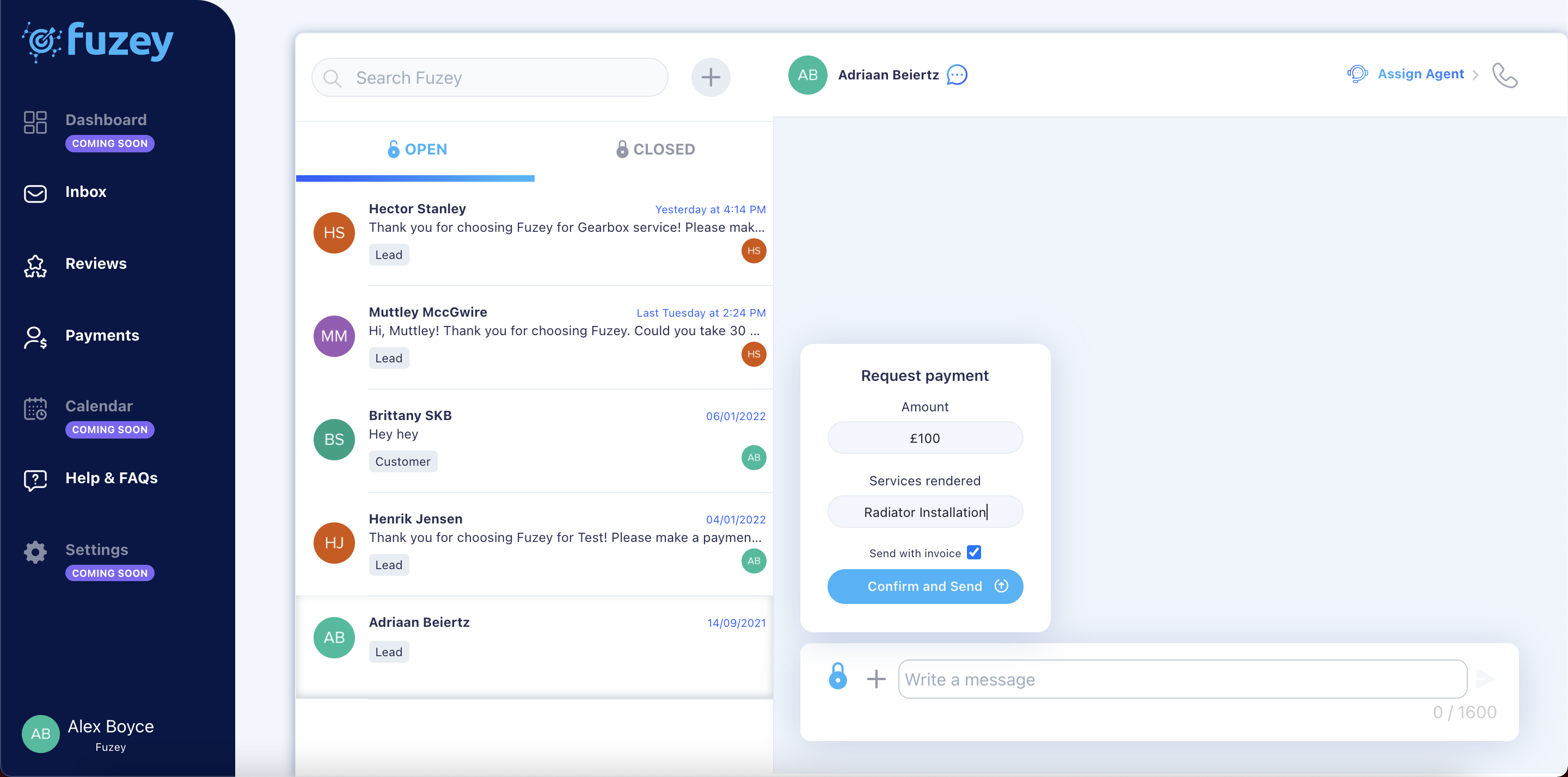The height and width of the screenshot is (777, 1568).
Task: Select the Help & FAQs menu item
Action: [112, 478]
